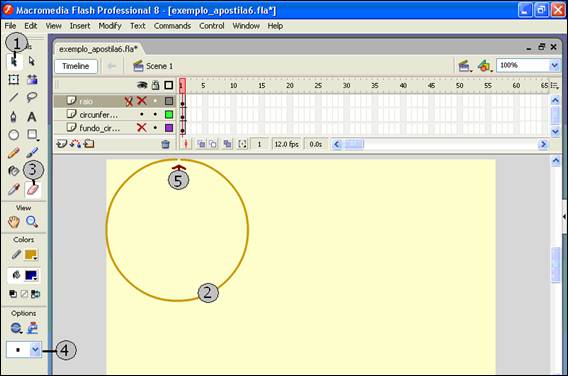Select the circunfer... layer name

(x=99, y=115)
